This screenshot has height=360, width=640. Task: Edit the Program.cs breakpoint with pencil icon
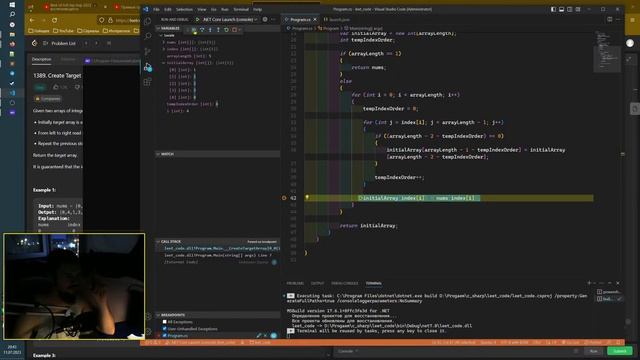[x=258, y=336]
